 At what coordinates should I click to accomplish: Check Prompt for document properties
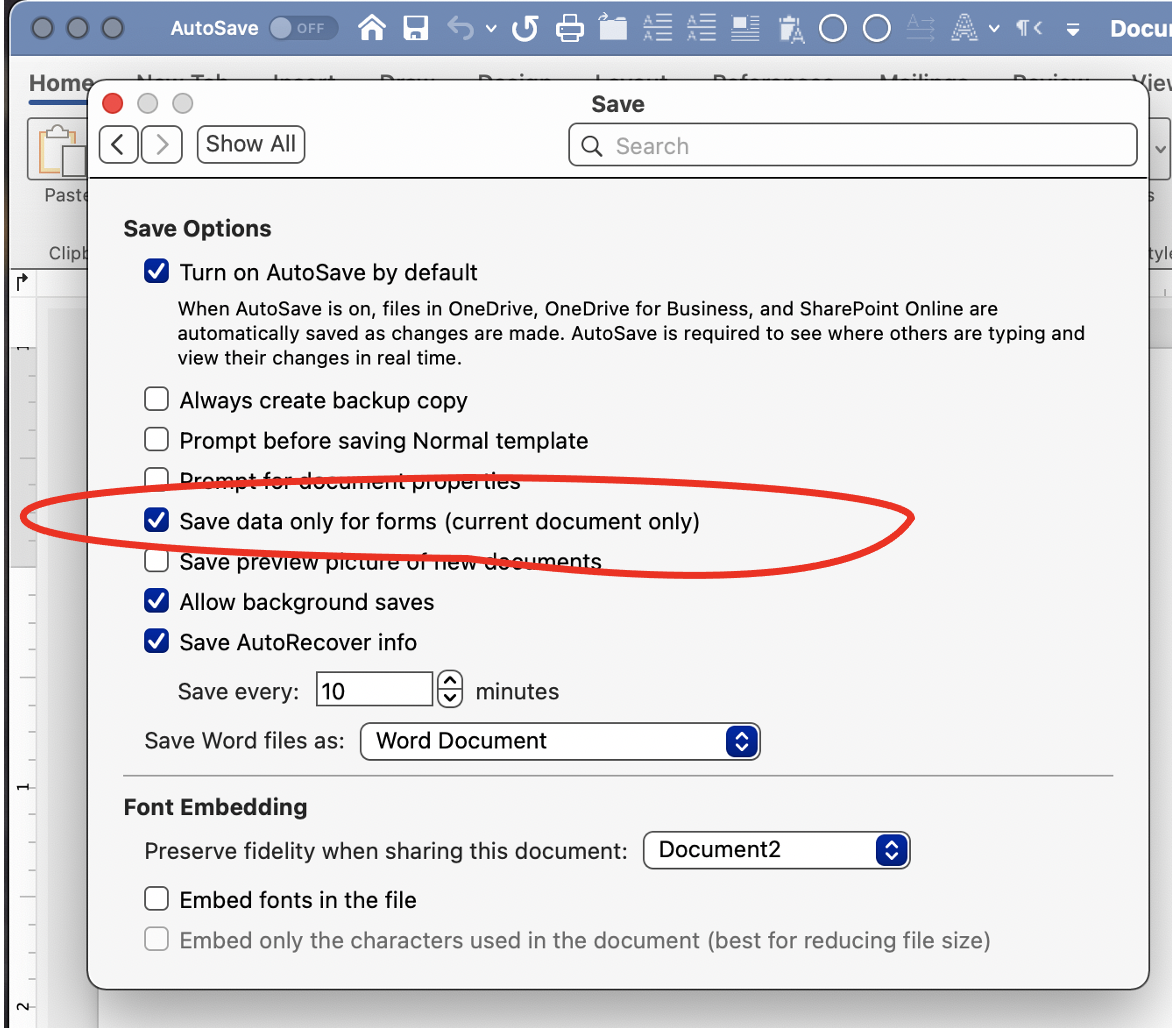point(156,479)
